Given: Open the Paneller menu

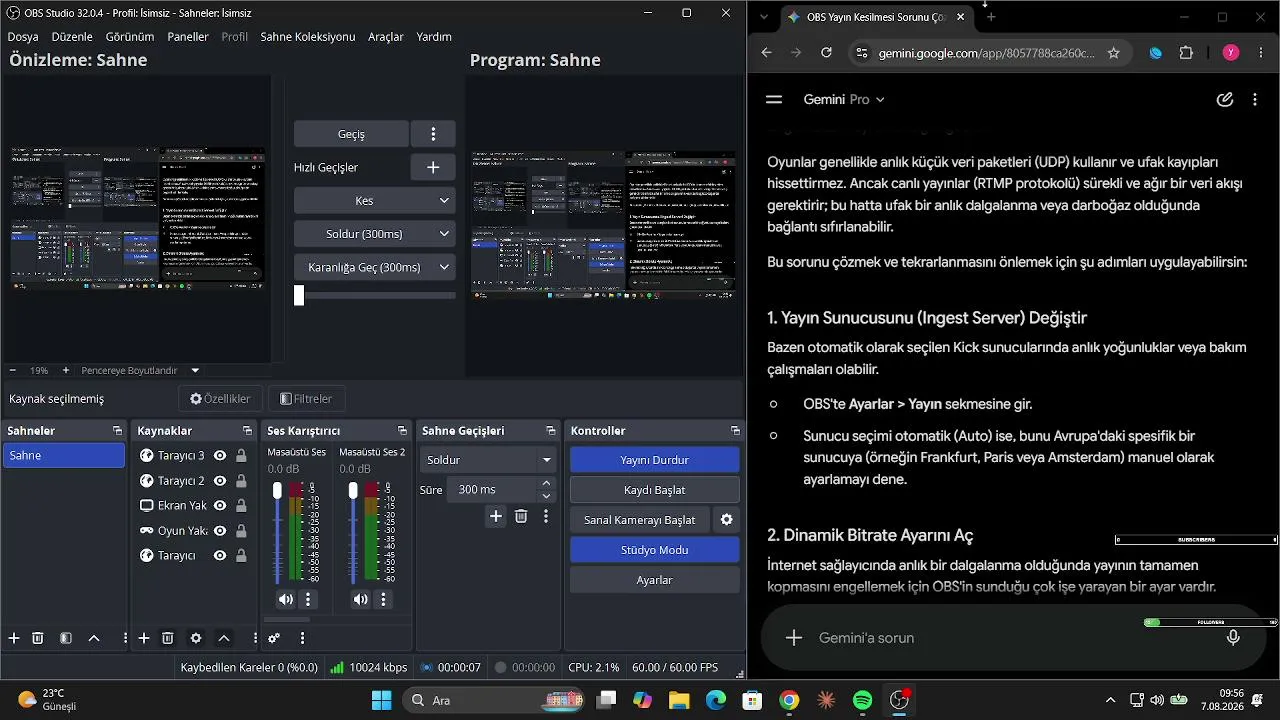Looking at the screenshot, I should 188,37.
